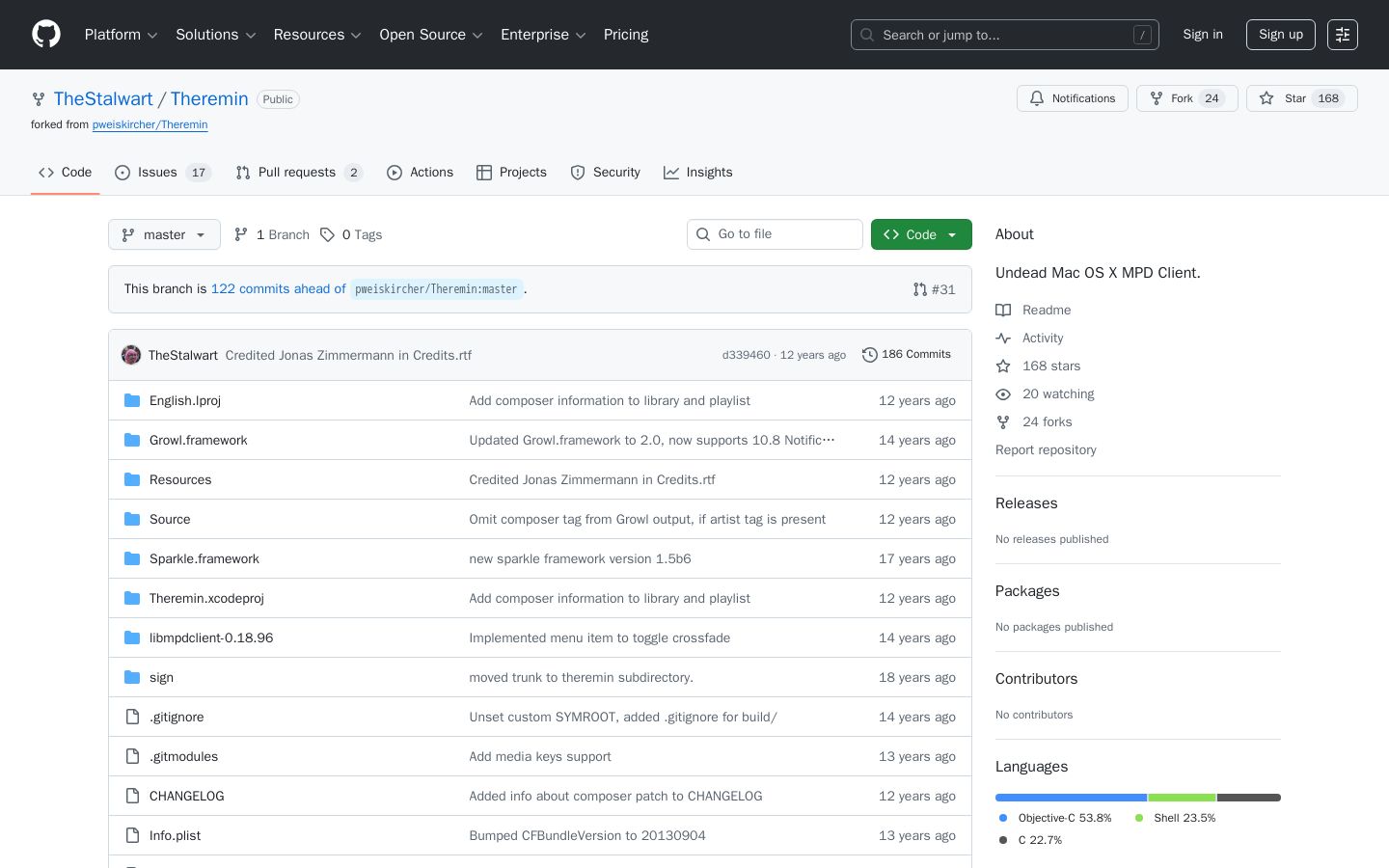
Task: Click the Sign up button
Action: coord(1281,35)
